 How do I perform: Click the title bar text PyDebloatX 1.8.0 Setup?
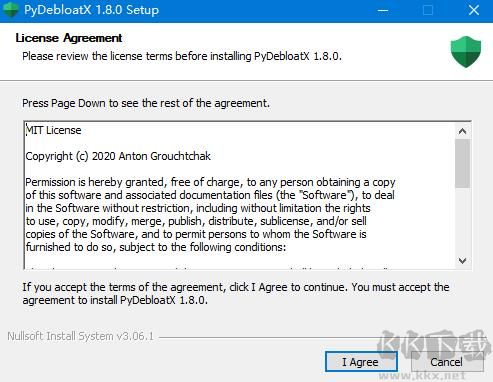[91, 10]
